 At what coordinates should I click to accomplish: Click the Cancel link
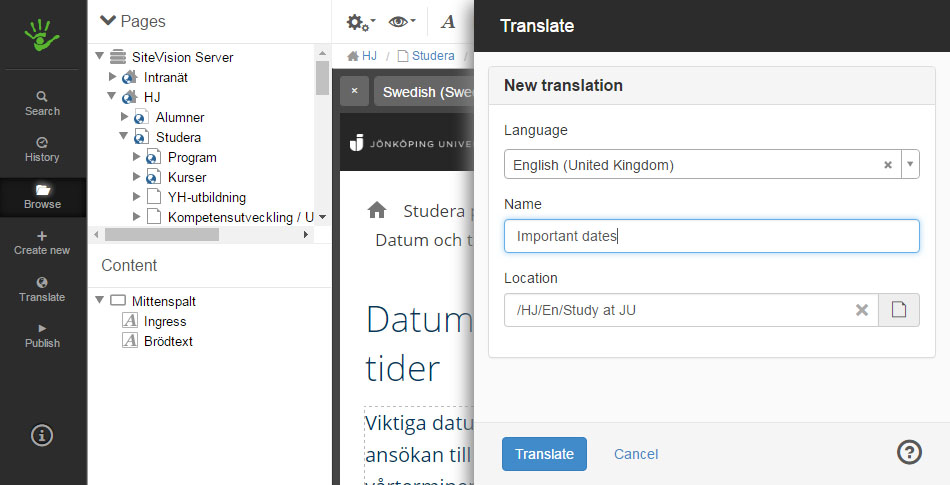636,454
